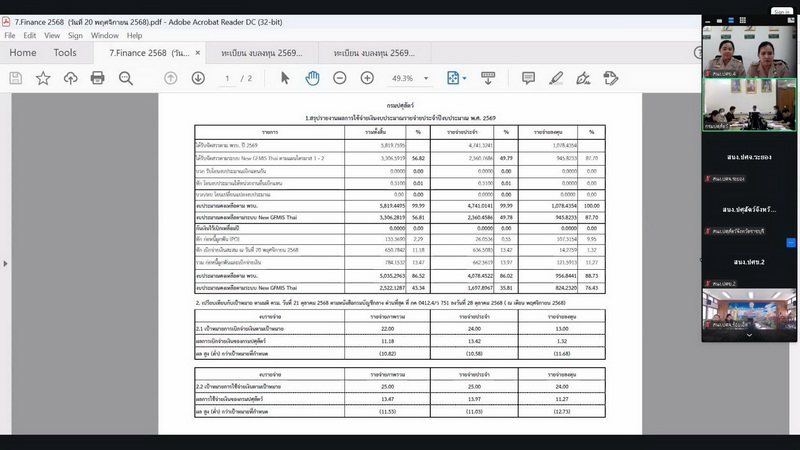800x450 pixels.
Task: Go to next page arrow
Action: 198,78
